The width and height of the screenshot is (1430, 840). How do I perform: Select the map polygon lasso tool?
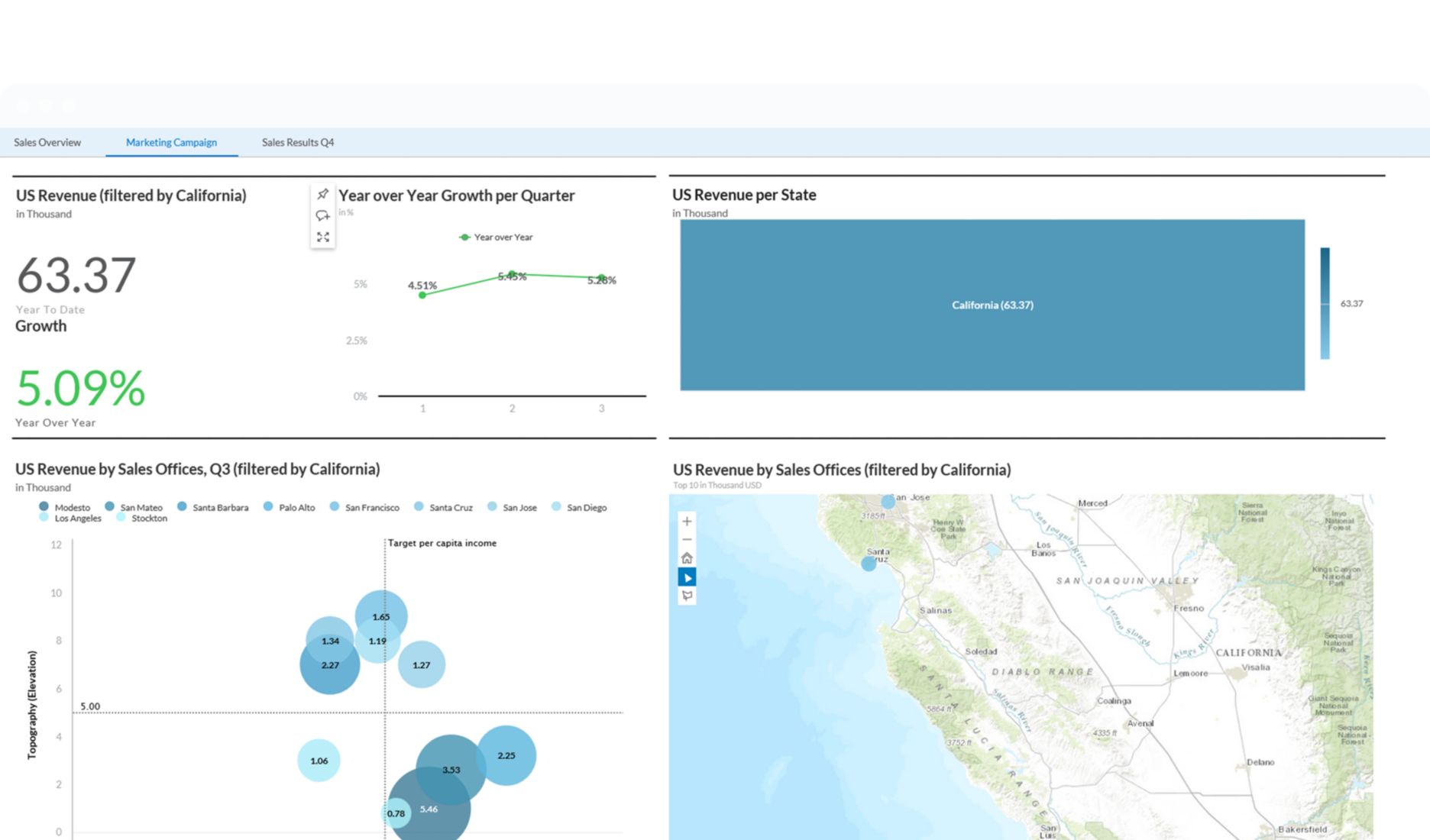[x=687, y=596]
